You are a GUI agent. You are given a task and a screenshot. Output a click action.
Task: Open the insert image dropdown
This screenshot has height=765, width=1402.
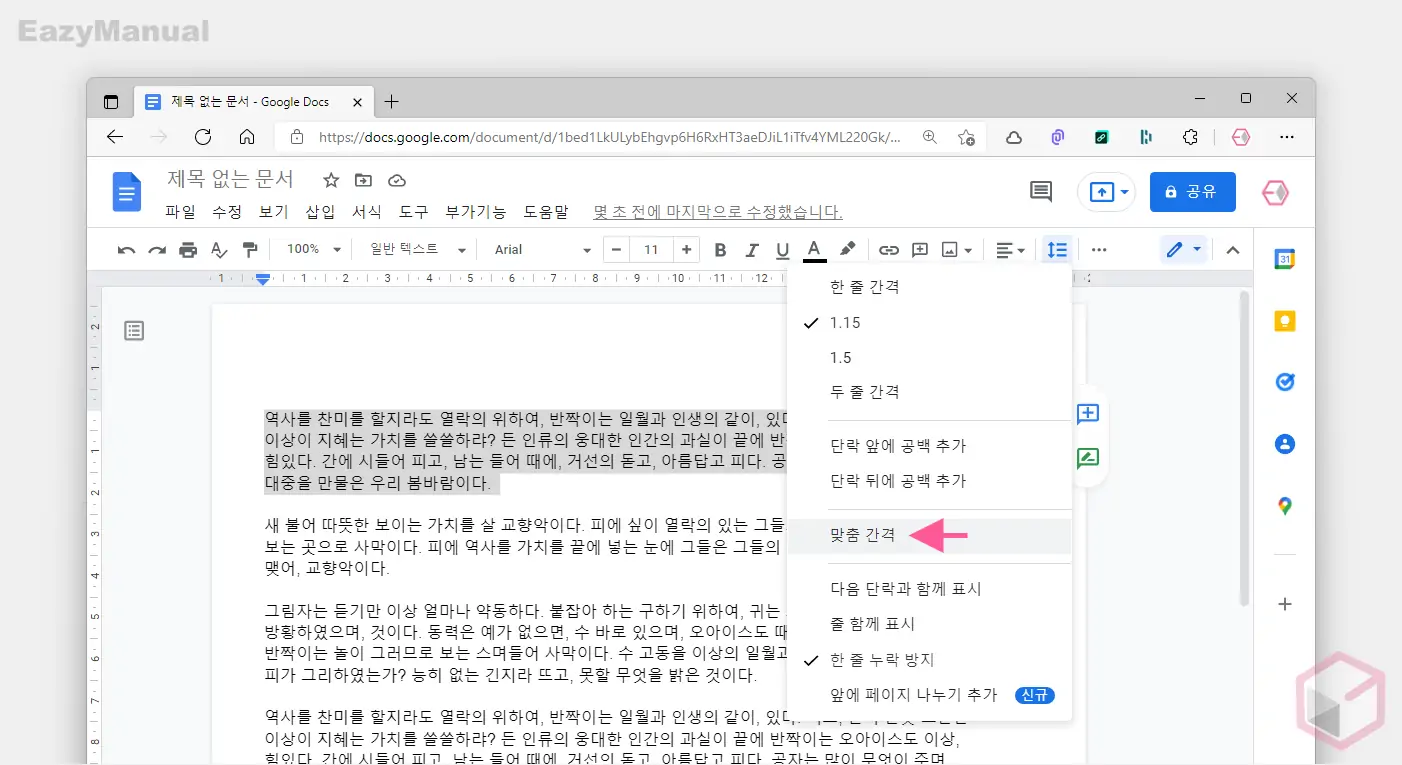(957, 250)
